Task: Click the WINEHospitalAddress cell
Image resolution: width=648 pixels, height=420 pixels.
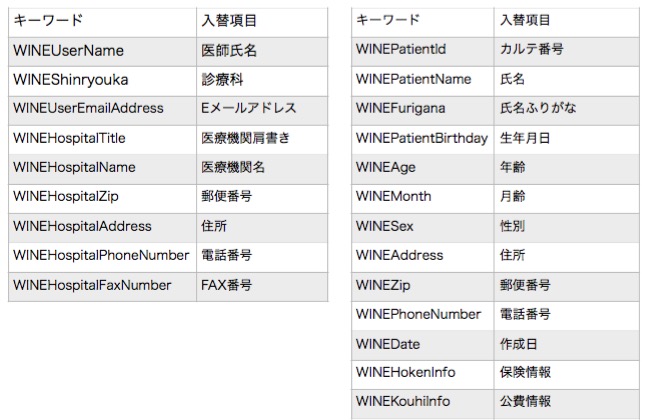Action: [82, 227]
